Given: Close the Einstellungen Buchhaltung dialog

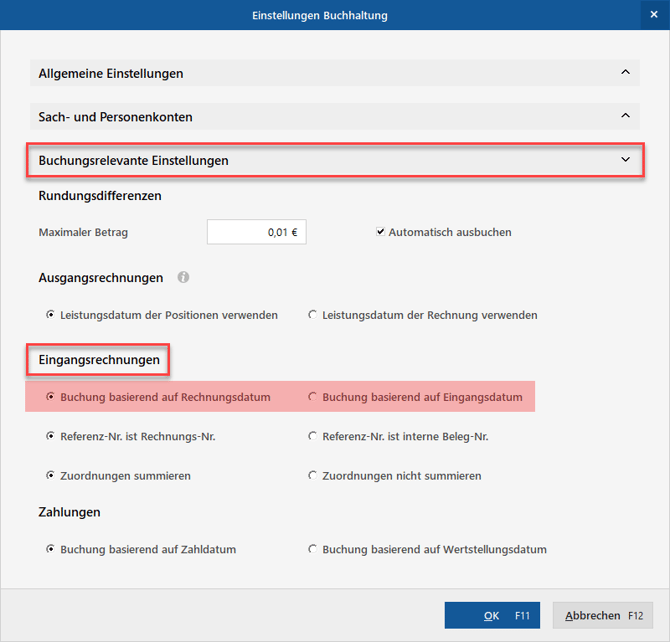Looking at the screenshot, I should [654, 15].
